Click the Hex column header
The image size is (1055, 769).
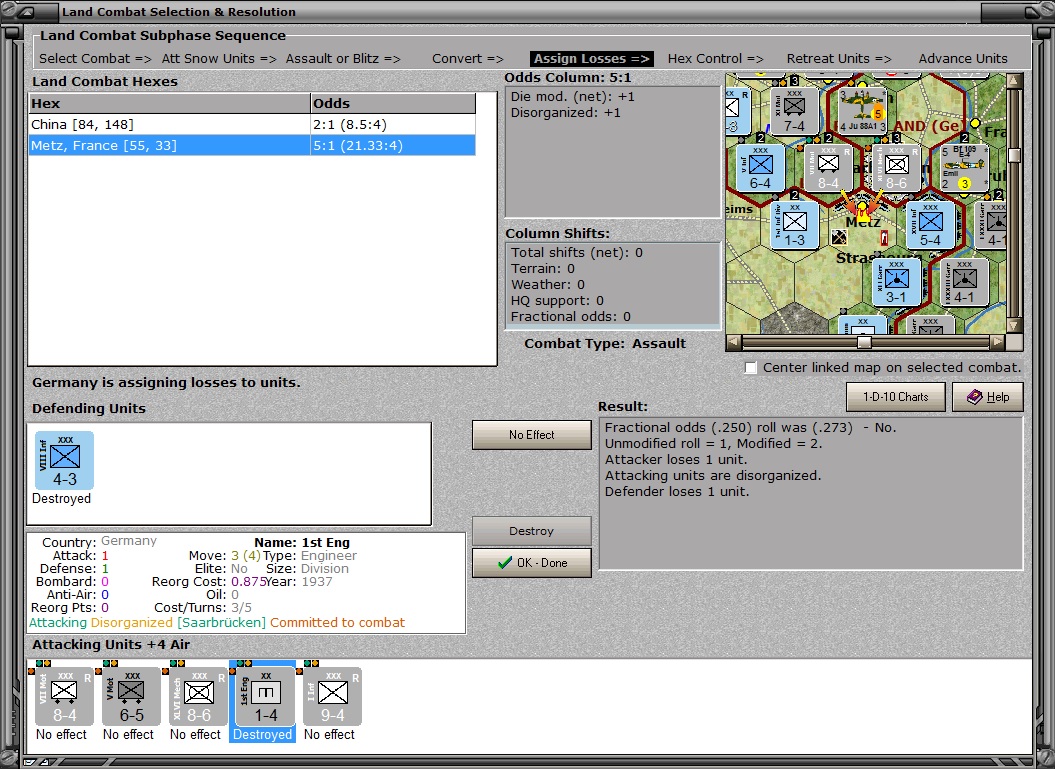(x=170, y=104)
